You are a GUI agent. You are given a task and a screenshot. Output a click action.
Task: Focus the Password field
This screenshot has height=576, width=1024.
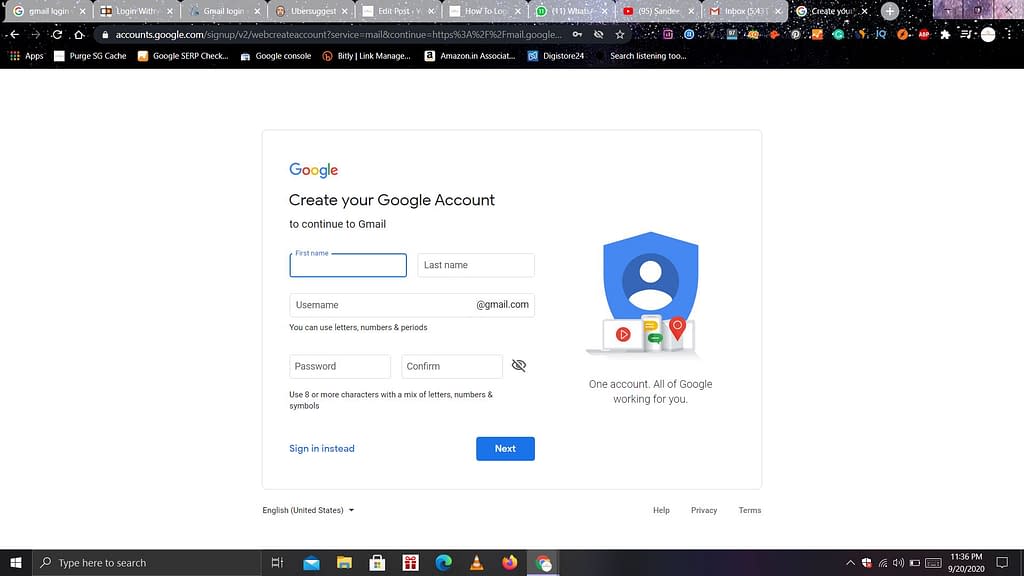click(x=340, y=366)
